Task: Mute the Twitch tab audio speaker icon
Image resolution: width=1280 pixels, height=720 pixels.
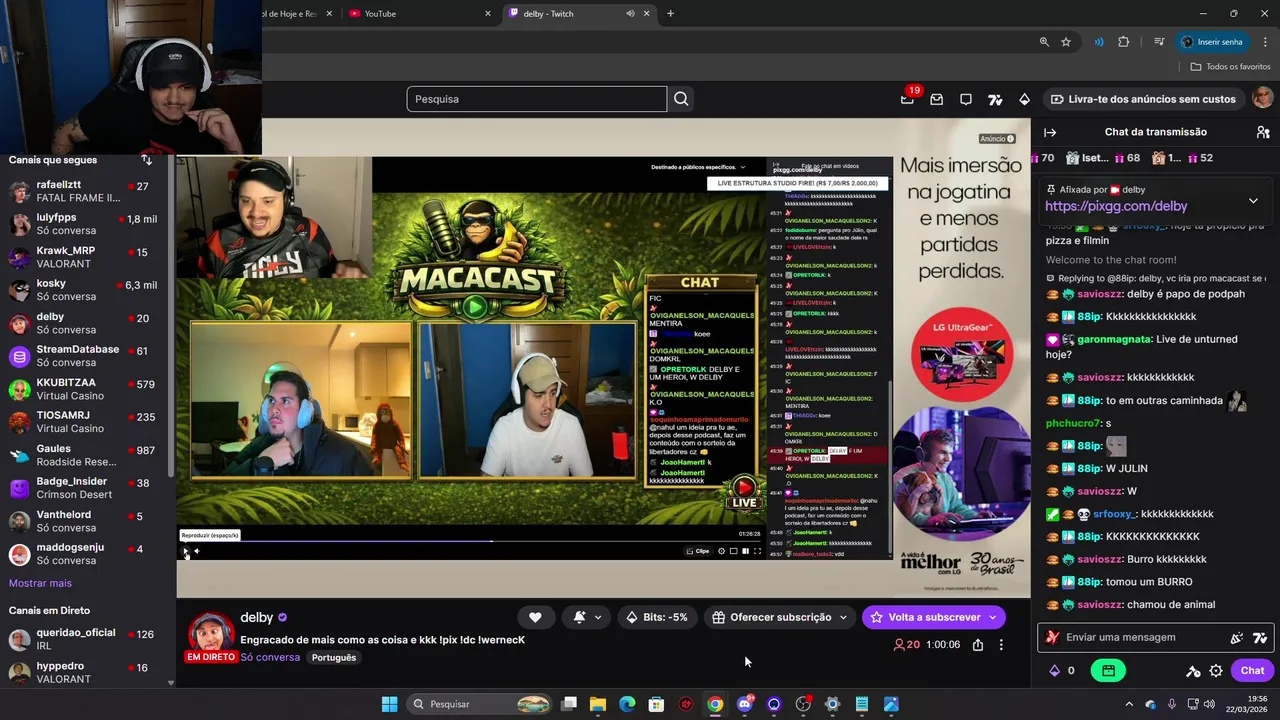Action: (x=630, y=13)
